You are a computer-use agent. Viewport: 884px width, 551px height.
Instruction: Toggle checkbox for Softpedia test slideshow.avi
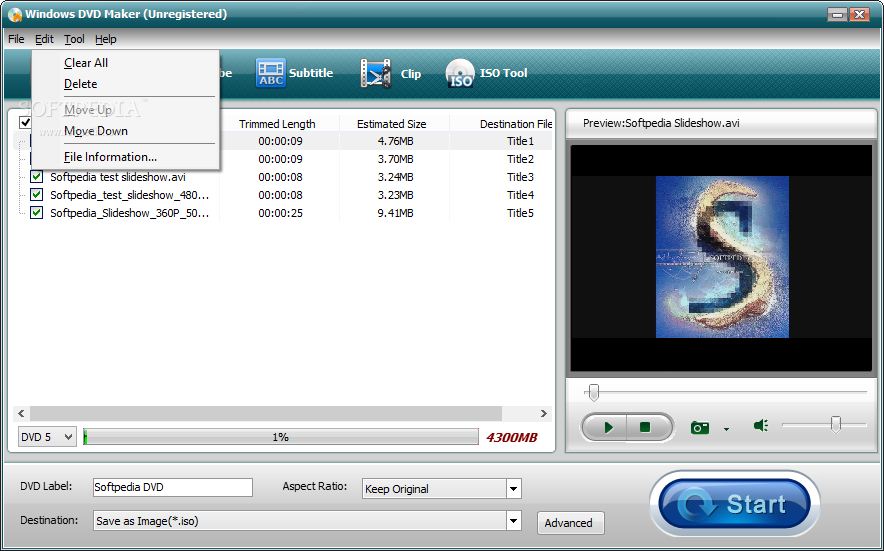(37, 177)
